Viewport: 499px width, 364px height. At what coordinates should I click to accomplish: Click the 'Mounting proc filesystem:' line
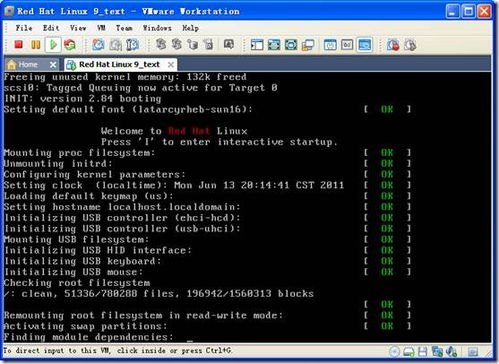click(80, 153)
